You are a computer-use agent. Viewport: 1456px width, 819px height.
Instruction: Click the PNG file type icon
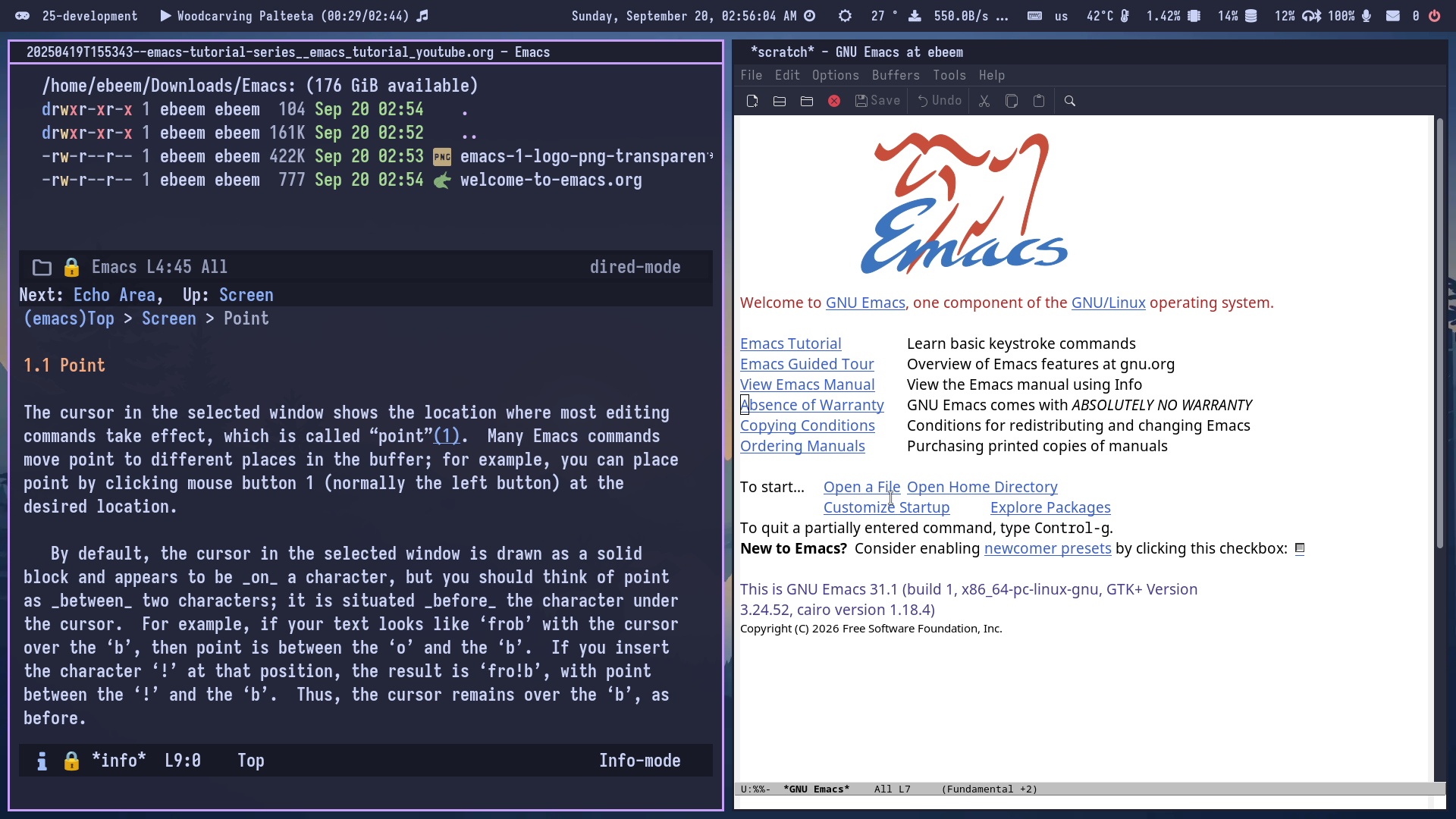coord(442,157)
